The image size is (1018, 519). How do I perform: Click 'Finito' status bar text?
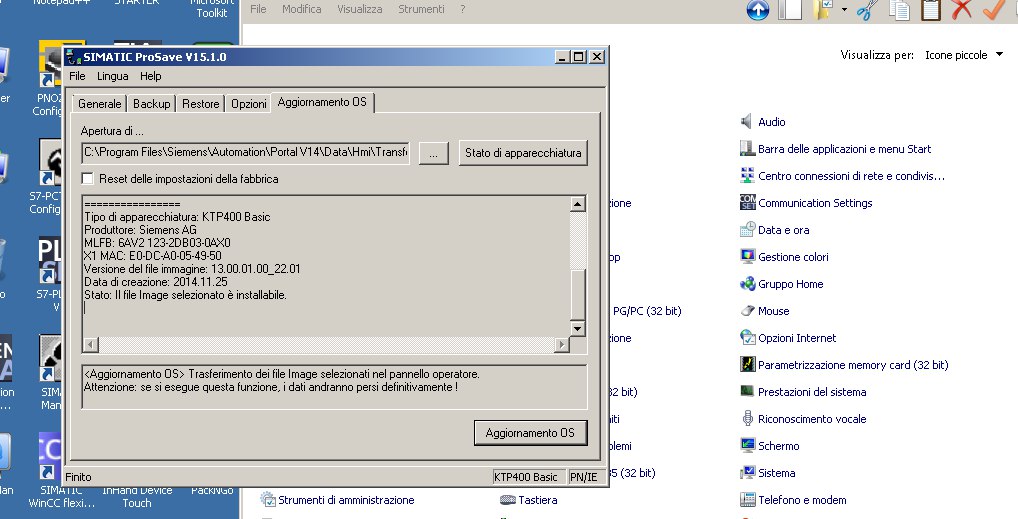pos(78,477)
